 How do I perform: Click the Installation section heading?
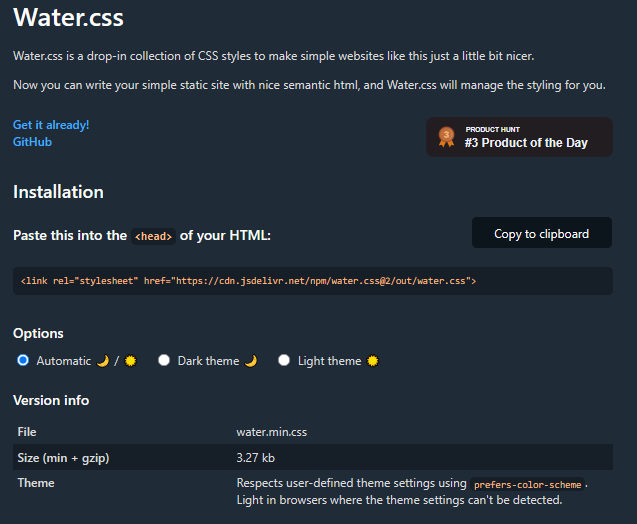point(58,192)
